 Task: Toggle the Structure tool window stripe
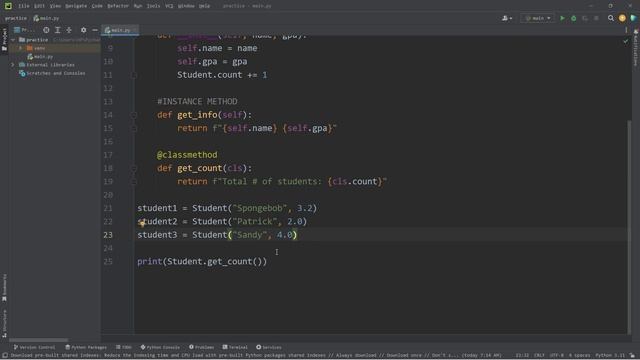(x=4, y=323)
